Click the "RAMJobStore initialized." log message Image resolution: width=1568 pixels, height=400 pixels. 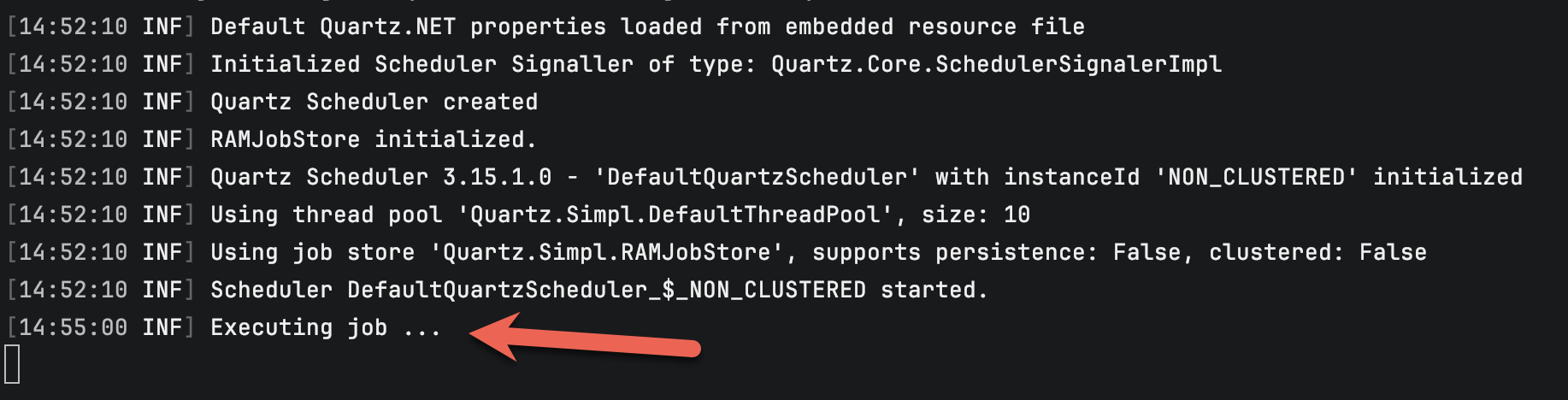pyautogui.click(x=373, y=139)
